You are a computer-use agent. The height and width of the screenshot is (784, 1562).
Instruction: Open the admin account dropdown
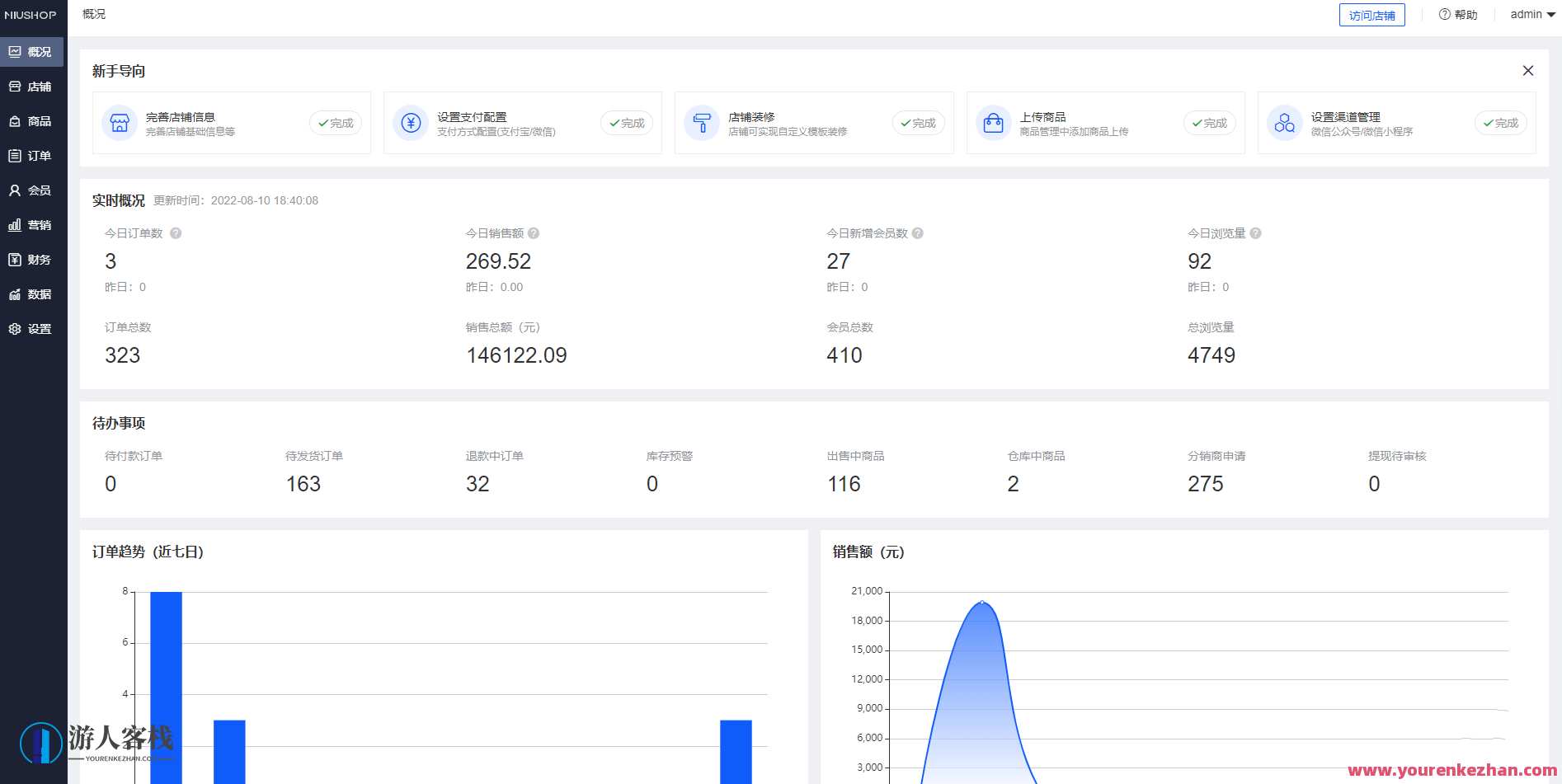(x=1531, y=14)
